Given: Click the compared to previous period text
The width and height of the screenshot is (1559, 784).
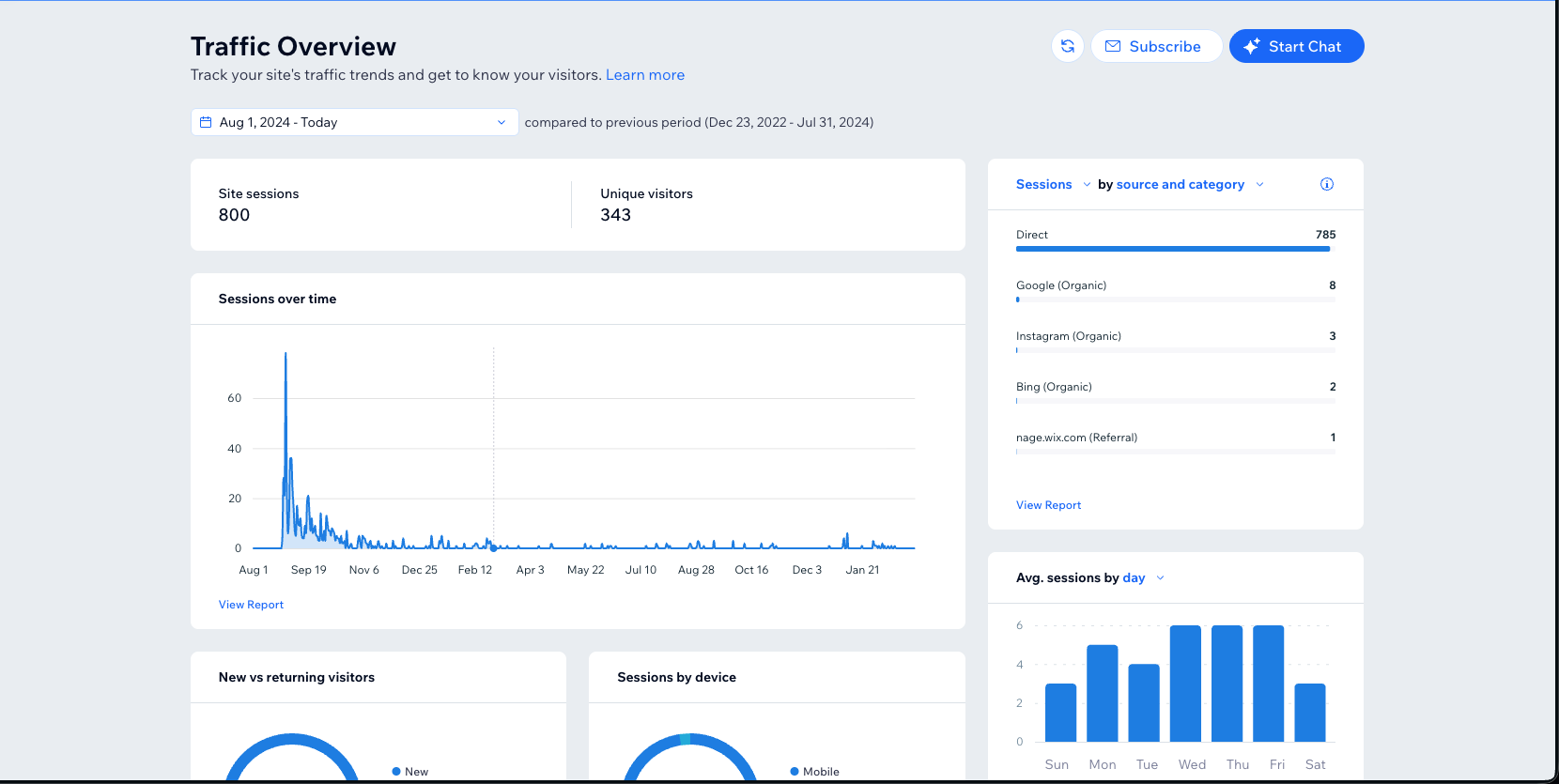Looking at the screenshot, I should tap(699, 122).
